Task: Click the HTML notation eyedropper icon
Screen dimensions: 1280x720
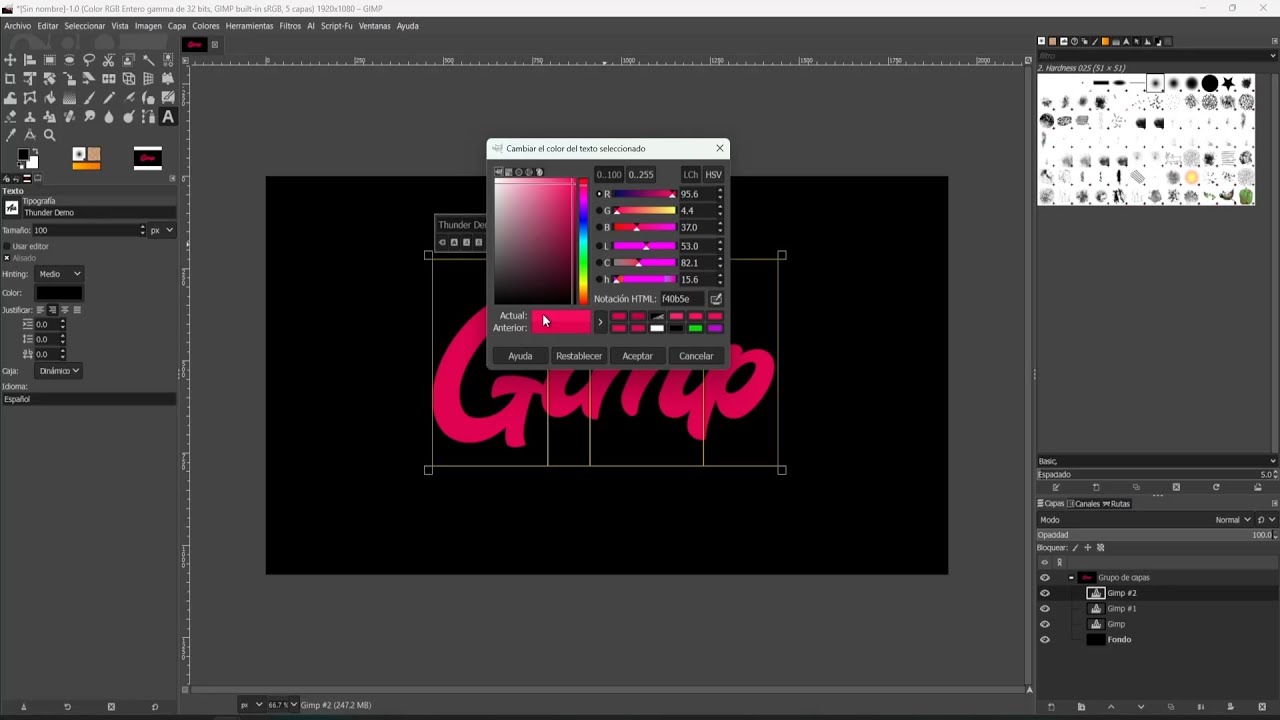Action: coord(716,299)
